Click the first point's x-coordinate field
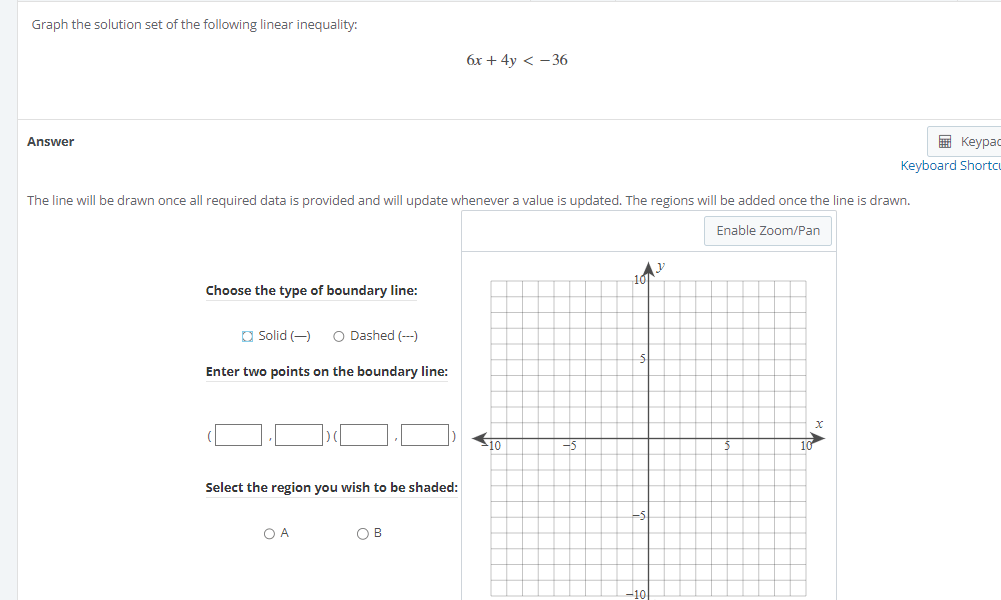The image size is (1001, 600). (239, 435)
